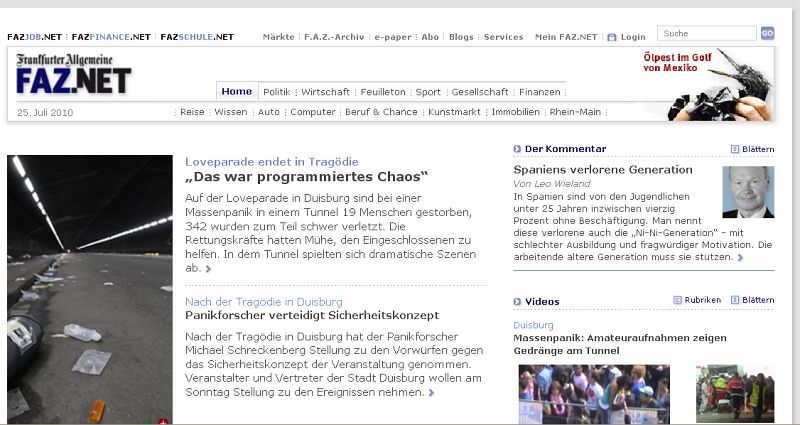Open the headline „Das war programmiertes Chaos“

(x=306, y=177)
